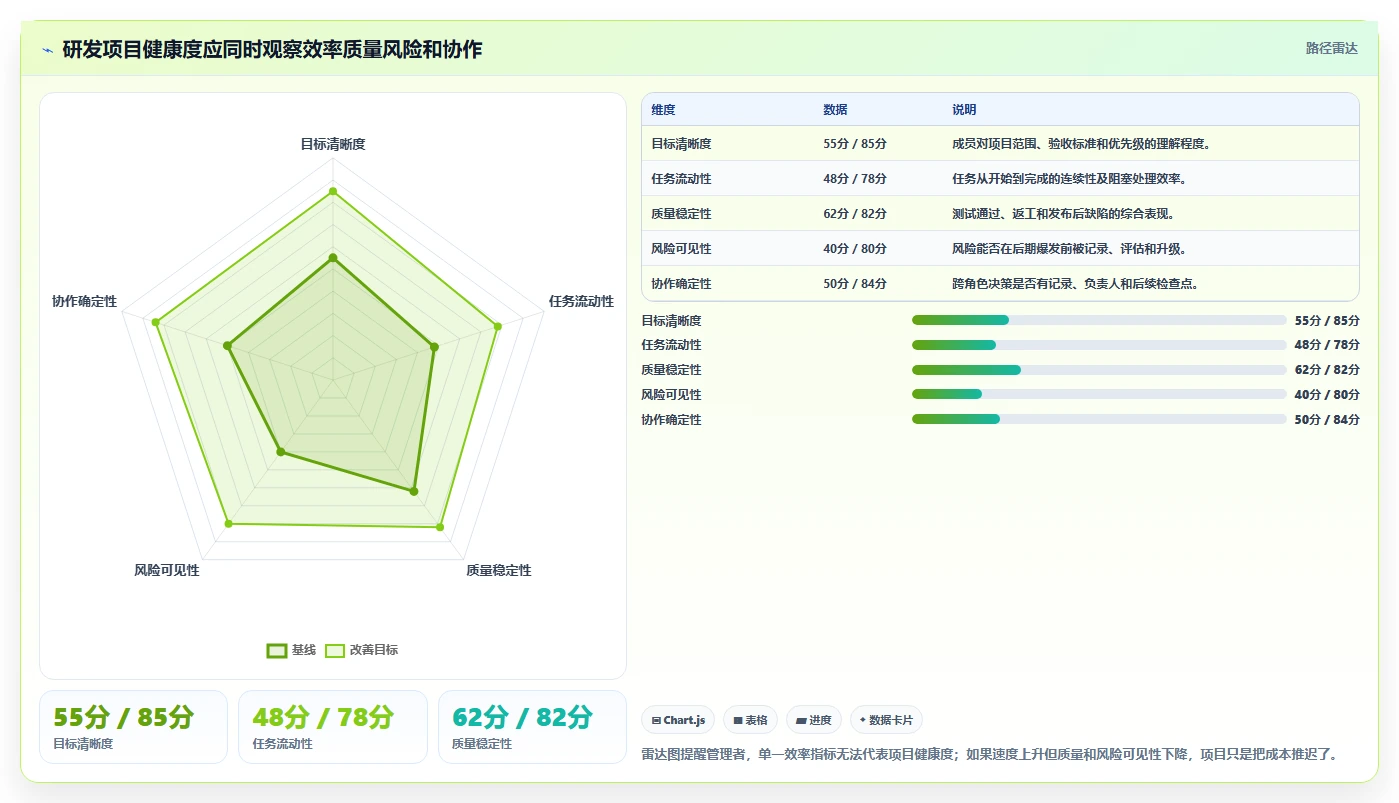
Task: Click the 协作确定性 radar axis label
Action: coord(84,301)
